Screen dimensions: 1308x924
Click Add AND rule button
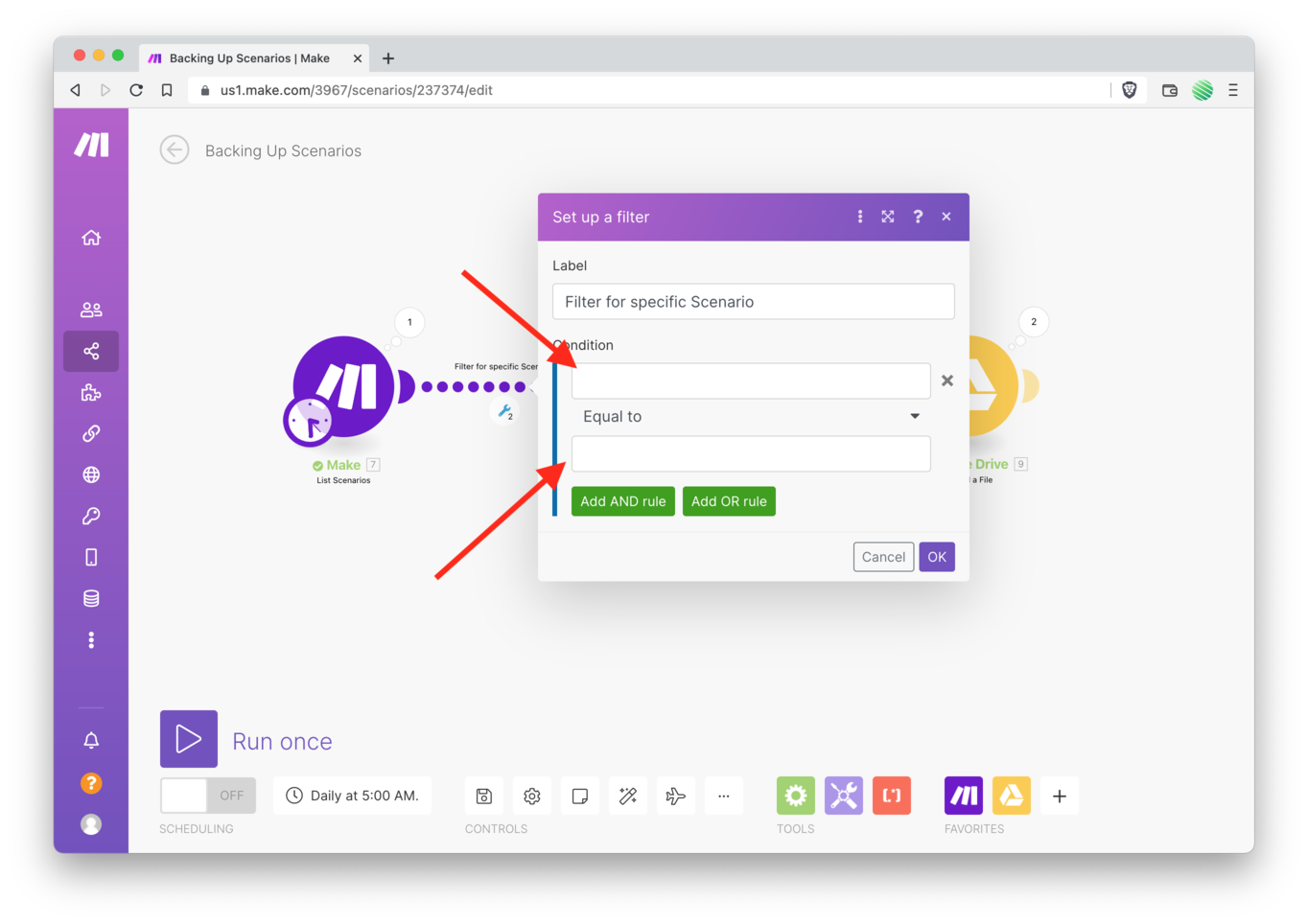coord(623,501)
